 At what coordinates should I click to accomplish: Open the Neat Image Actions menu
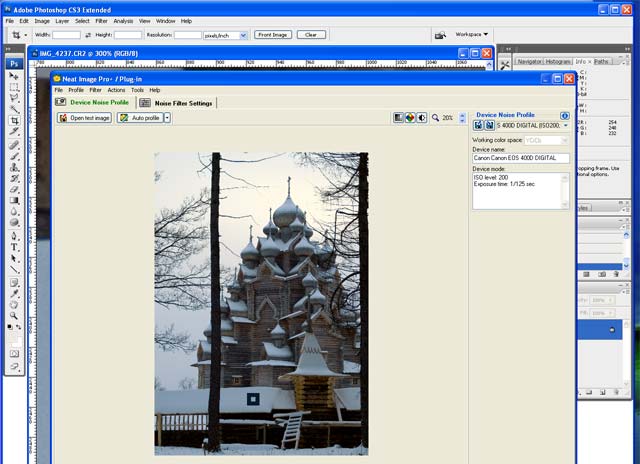click(x=116, y=90)
